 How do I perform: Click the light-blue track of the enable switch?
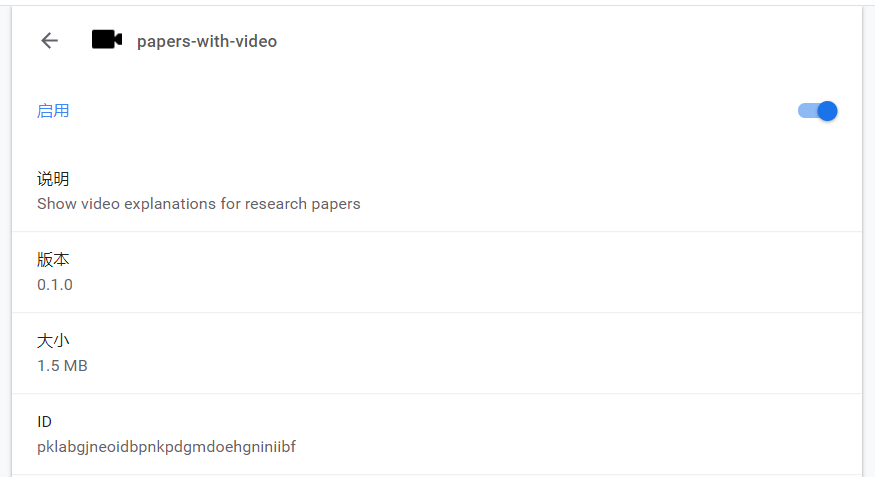(x=807, y=111)
